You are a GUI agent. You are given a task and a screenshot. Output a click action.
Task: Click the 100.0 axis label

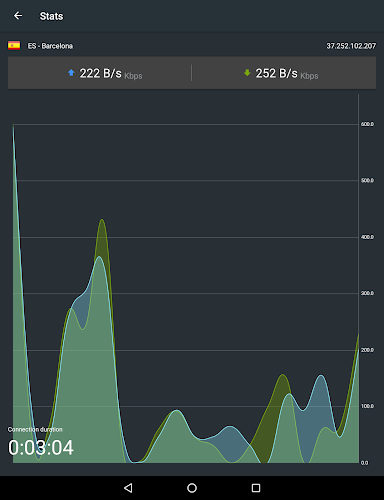pyautogui.click(x=367, y=406)
